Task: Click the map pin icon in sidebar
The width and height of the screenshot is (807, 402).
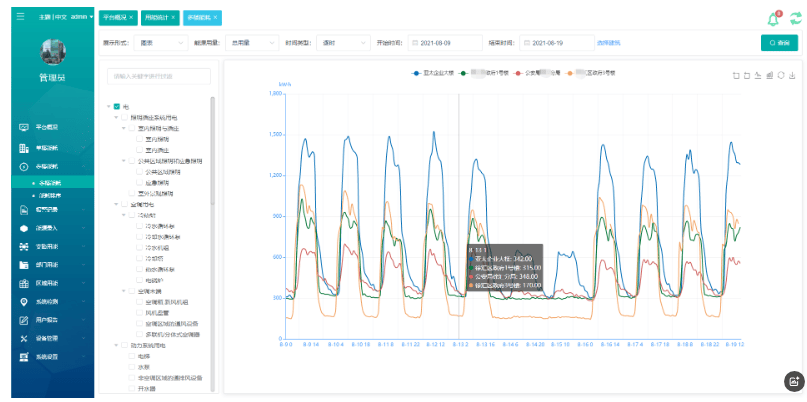Action: pos(24,302)
